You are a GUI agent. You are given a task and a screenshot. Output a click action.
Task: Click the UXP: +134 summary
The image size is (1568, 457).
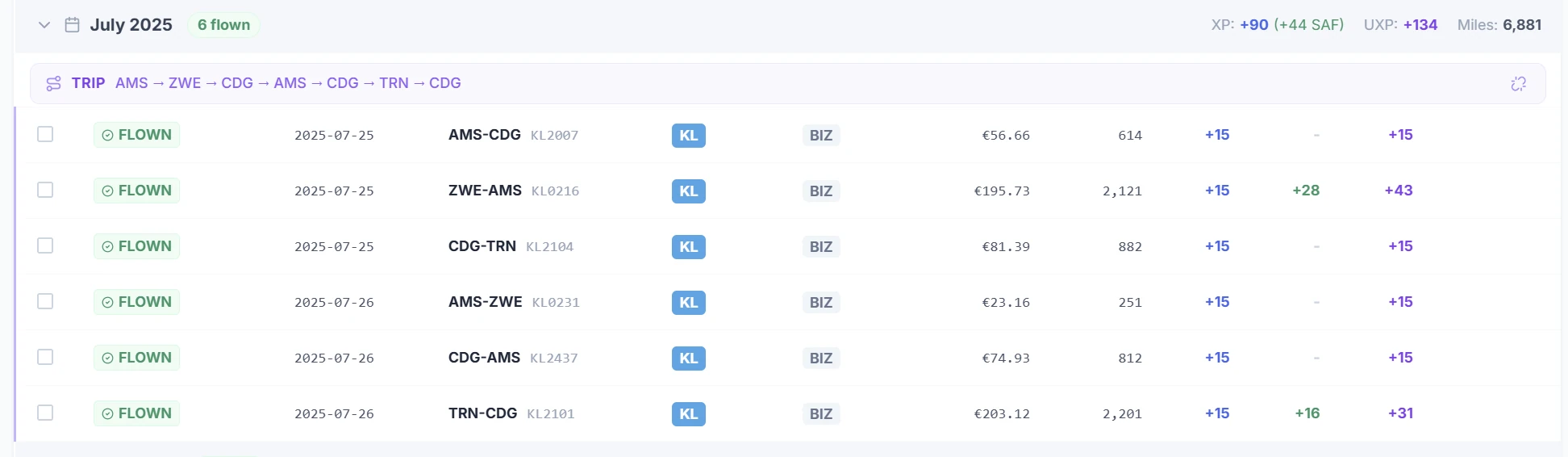pyautogui.click(x=1400, y=25)
